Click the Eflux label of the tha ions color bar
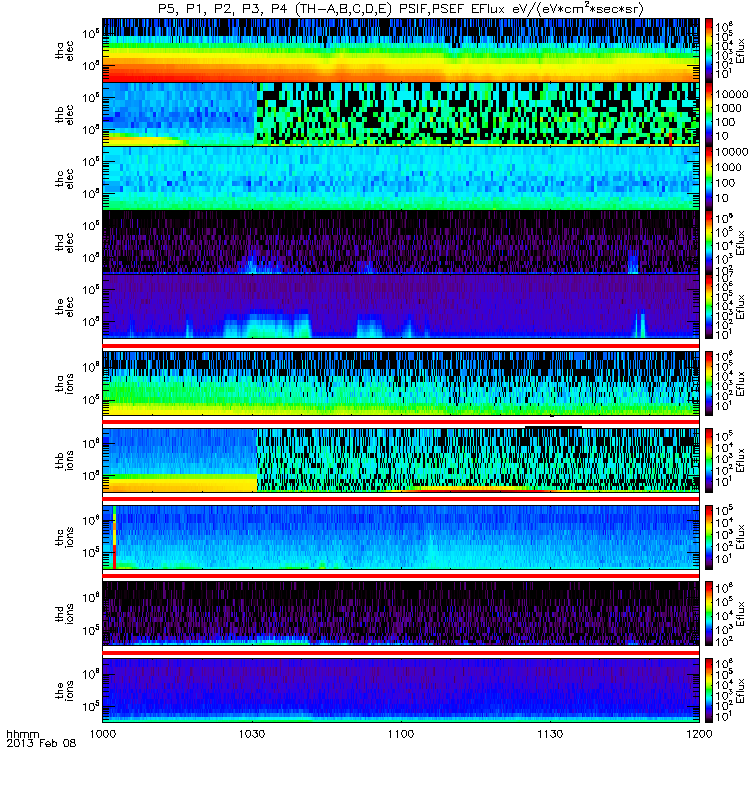 tap(741, 384)
